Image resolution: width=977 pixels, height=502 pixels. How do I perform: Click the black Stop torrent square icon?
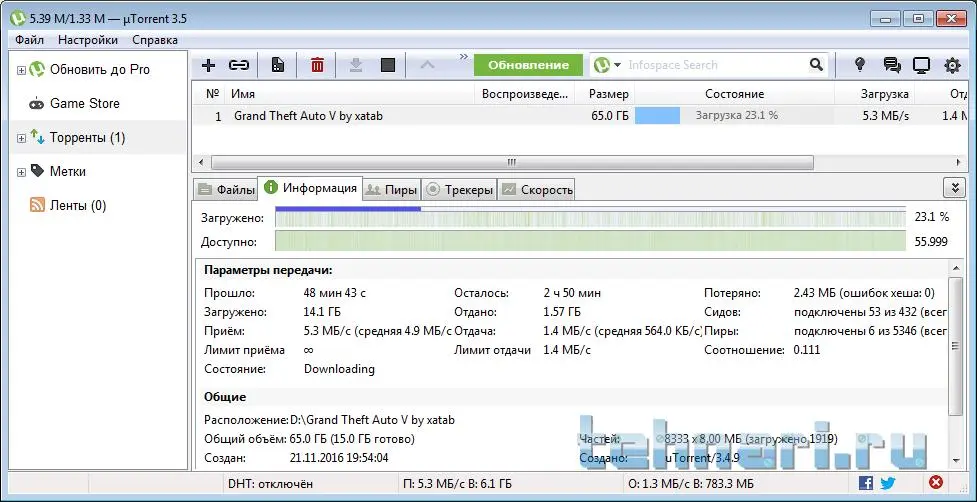click(388, 65)
